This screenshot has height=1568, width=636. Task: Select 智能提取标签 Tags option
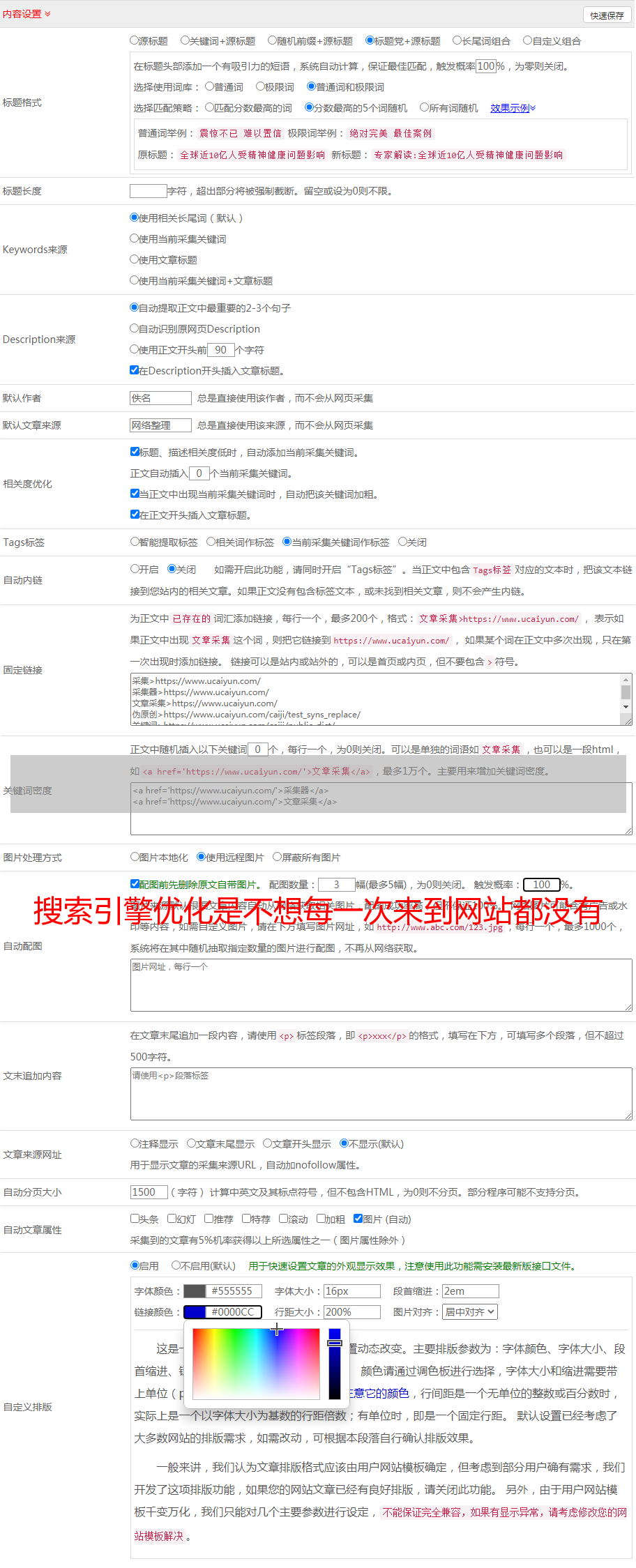point(135,542)
